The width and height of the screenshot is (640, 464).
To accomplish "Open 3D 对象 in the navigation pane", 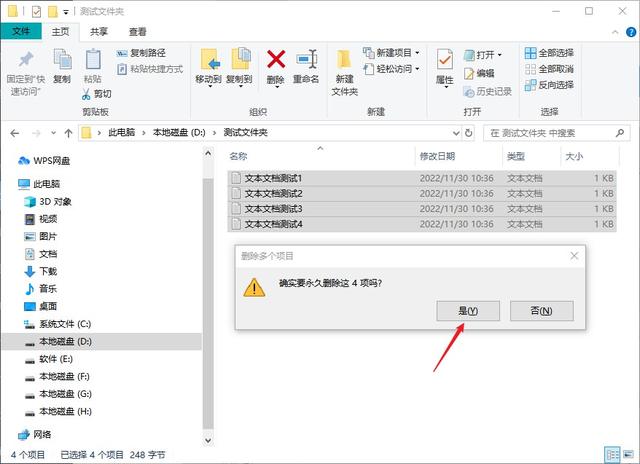I will click(x=48, y=202).
